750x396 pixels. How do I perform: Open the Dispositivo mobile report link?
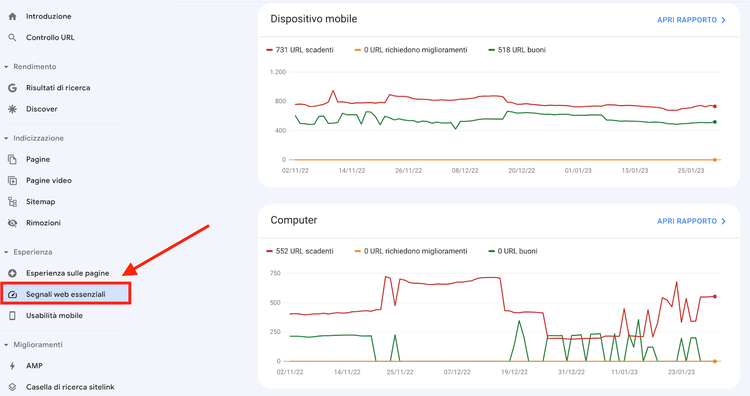[x=687, y=20]
